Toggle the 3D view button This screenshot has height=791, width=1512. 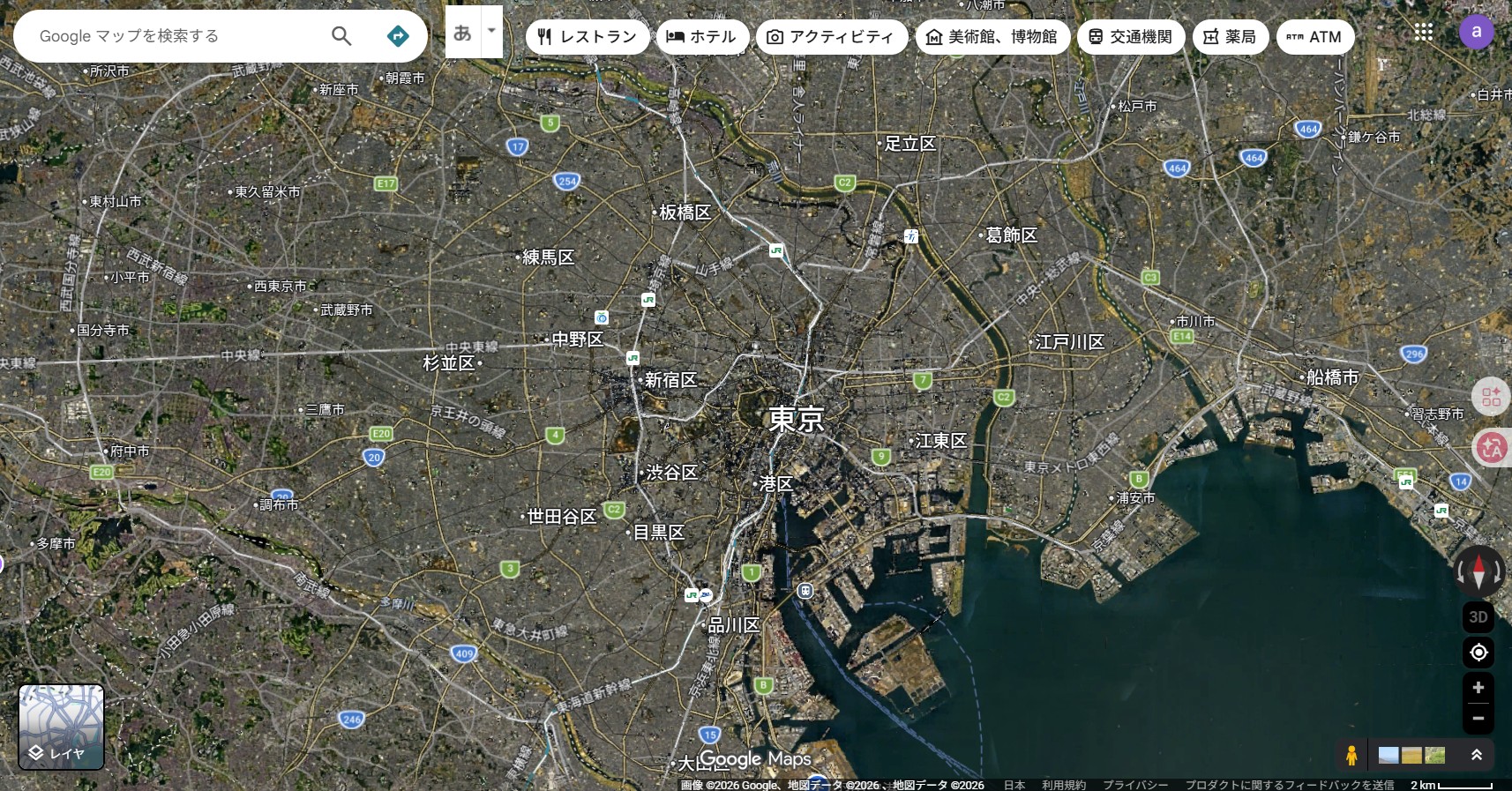click(x=1478, y=617)
